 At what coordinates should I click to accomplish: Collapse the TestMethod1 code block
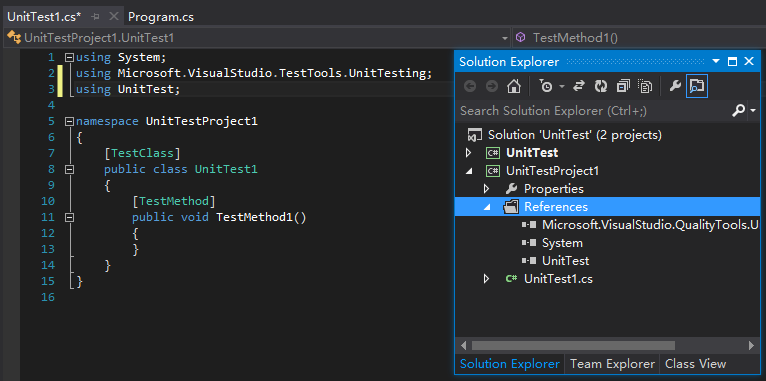click(x=69, y=217)
